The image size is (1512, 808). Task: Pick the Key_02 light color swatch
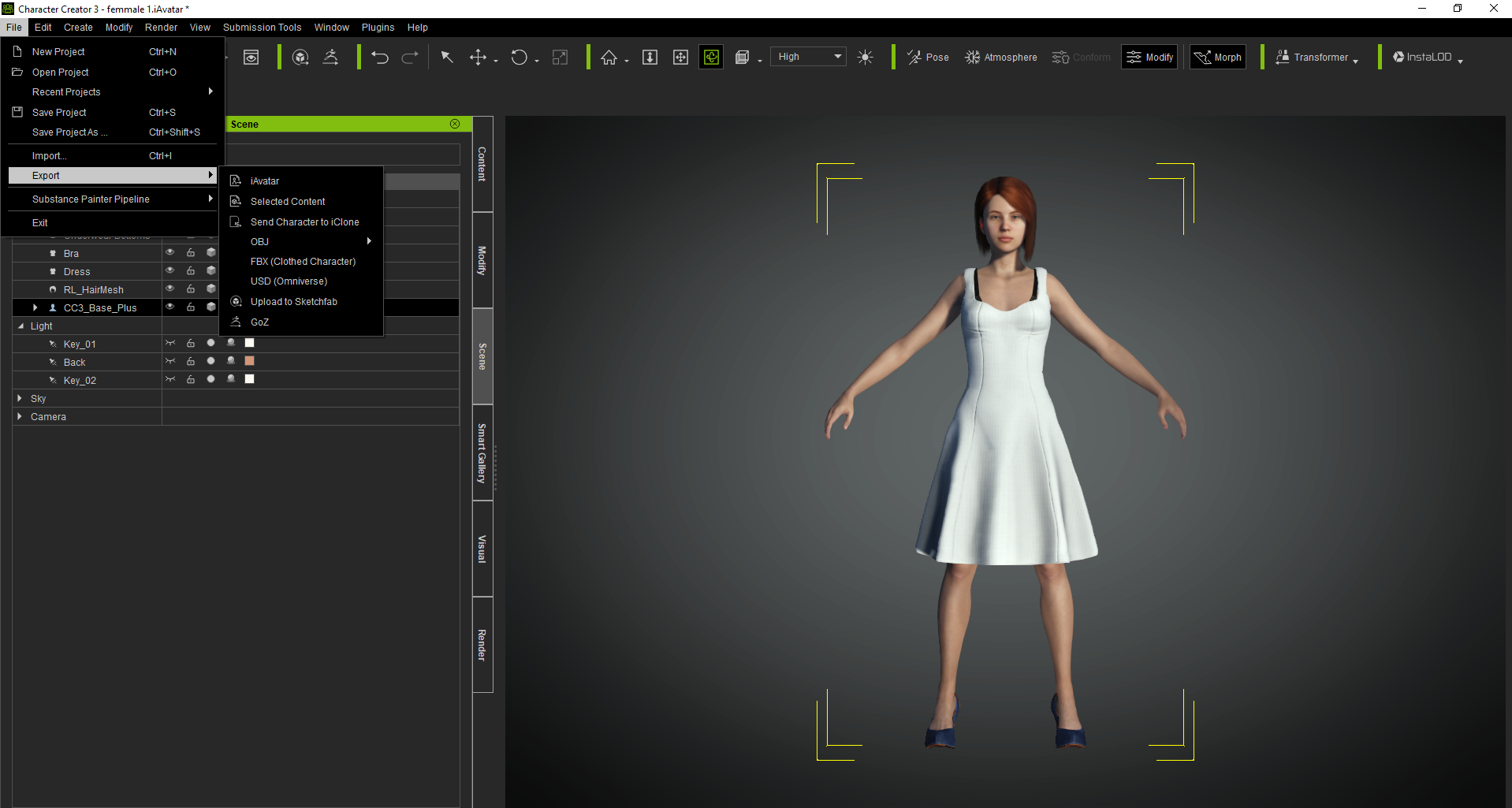pyautogui.click(x=250, y=379)
